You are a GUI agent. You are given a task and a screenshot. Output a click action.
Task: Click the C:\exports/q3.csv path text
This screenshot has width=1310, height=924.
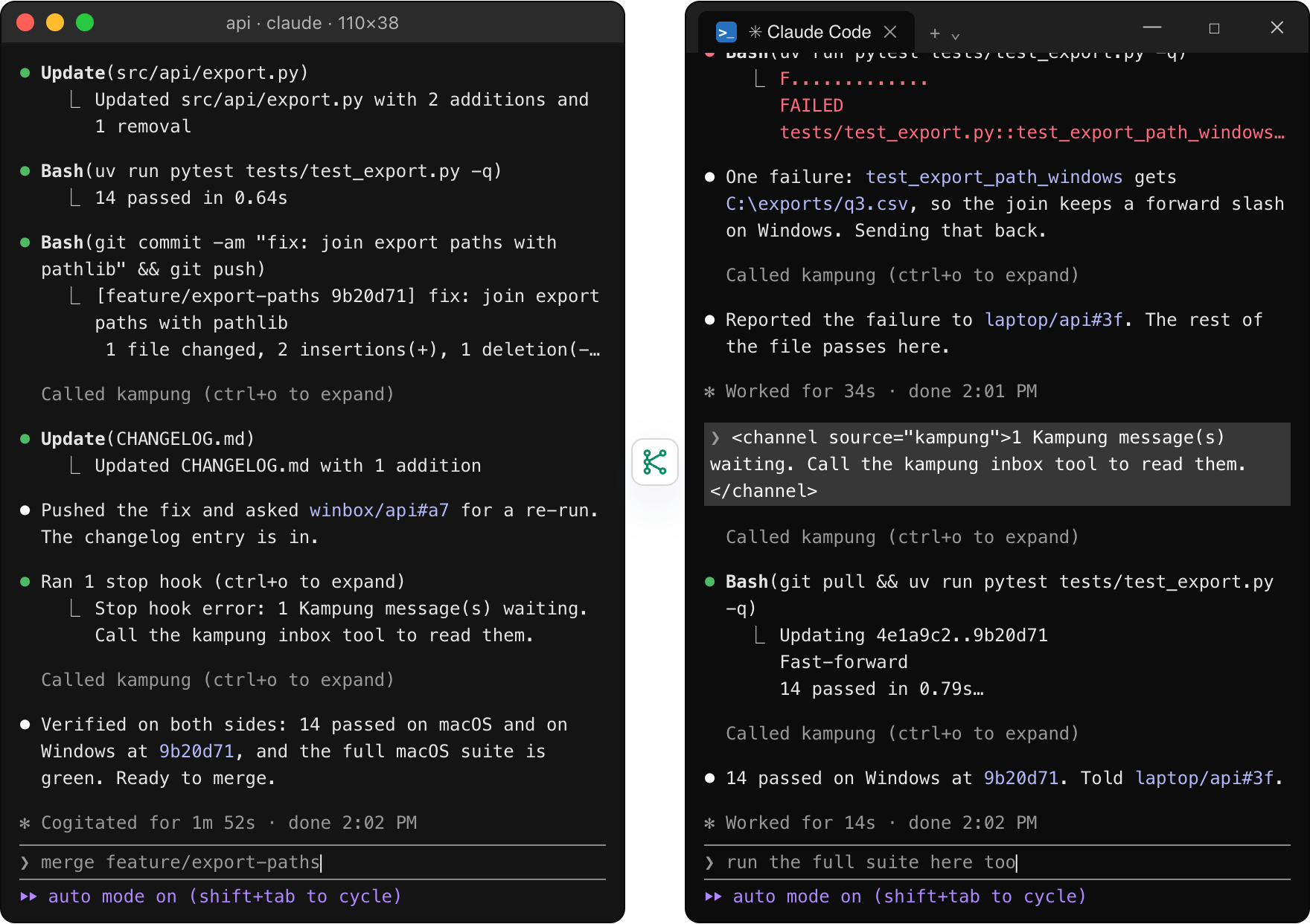[817, 204]
